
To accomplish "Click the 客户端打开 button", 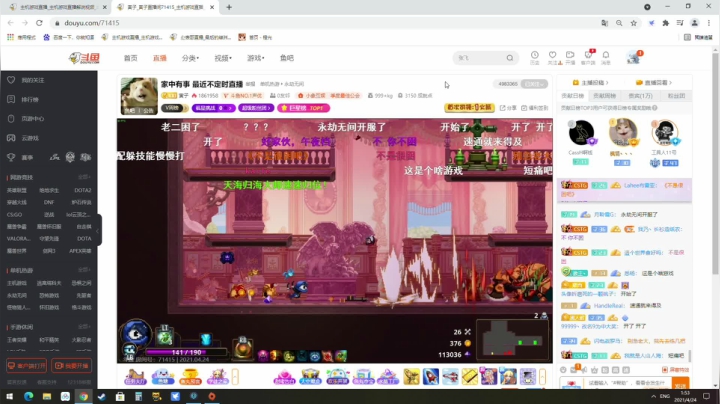I will click(27, 366).
